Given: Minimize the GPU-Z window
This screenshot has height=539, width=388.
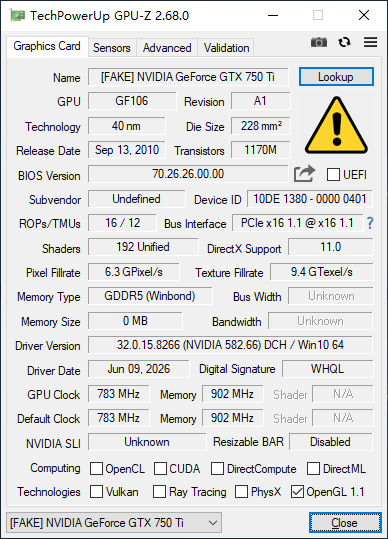Looking at the screenshot, I should 273,15.
